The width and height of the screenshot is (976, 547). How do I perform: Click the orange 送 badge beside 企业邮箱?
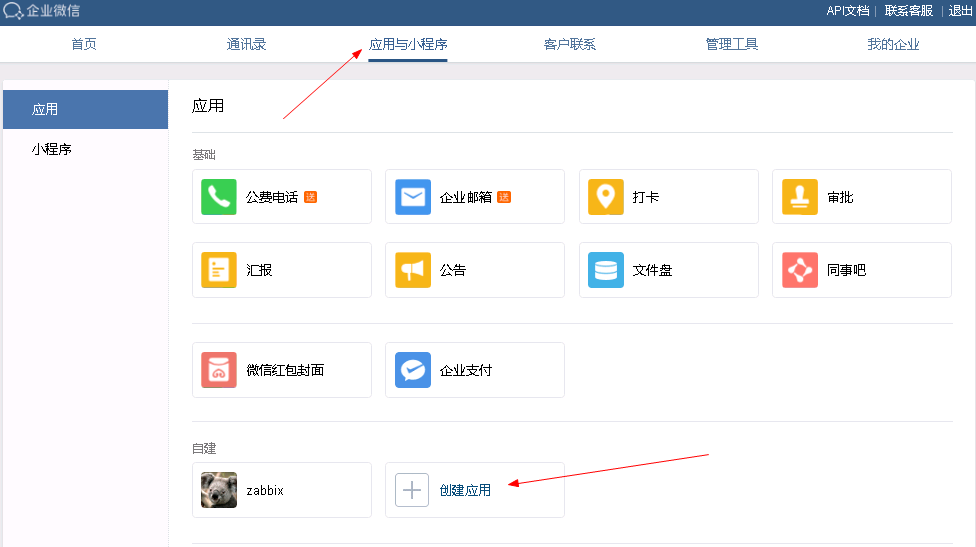coord(504,197)
